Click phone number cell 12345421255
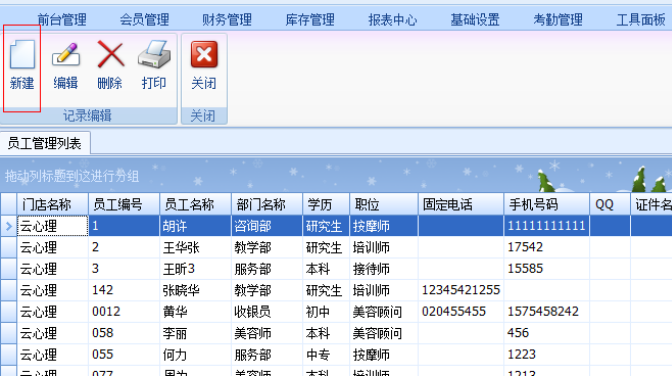Screen dimensions: 672x380 click(x=461, y=290)
